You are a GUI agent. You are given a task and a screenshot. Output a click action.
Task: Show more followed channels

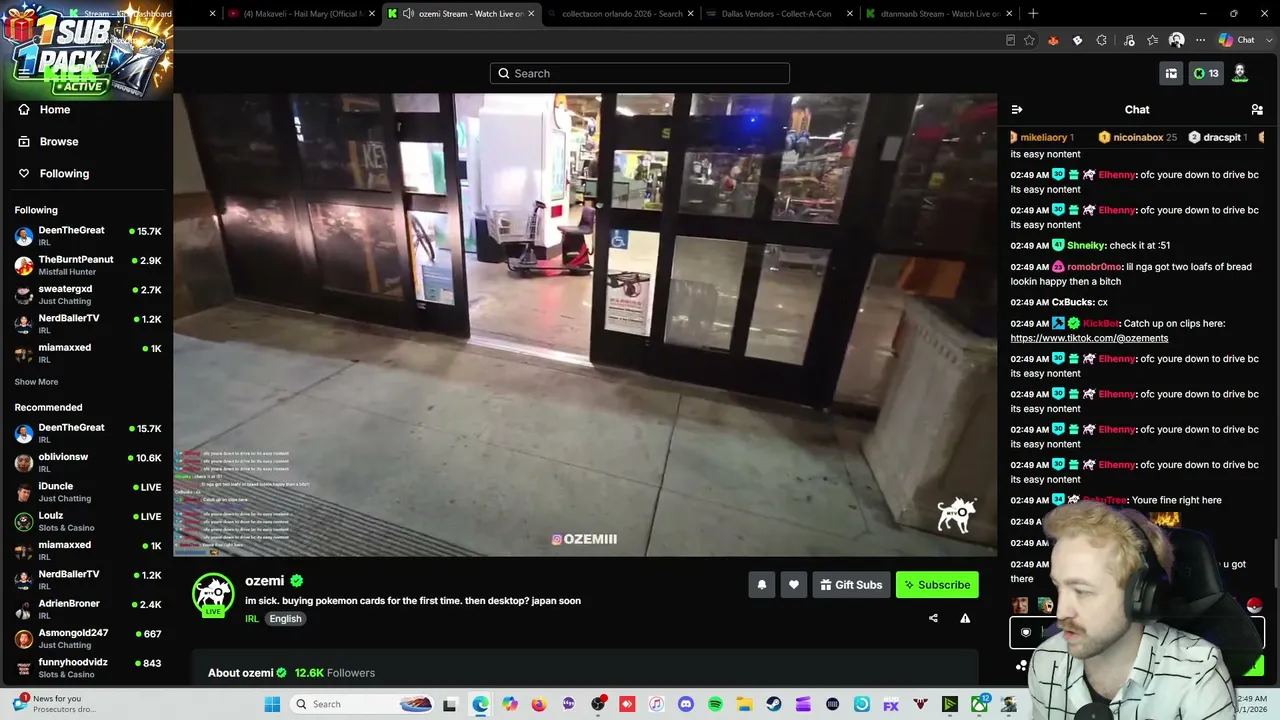(x=36, y=382)
